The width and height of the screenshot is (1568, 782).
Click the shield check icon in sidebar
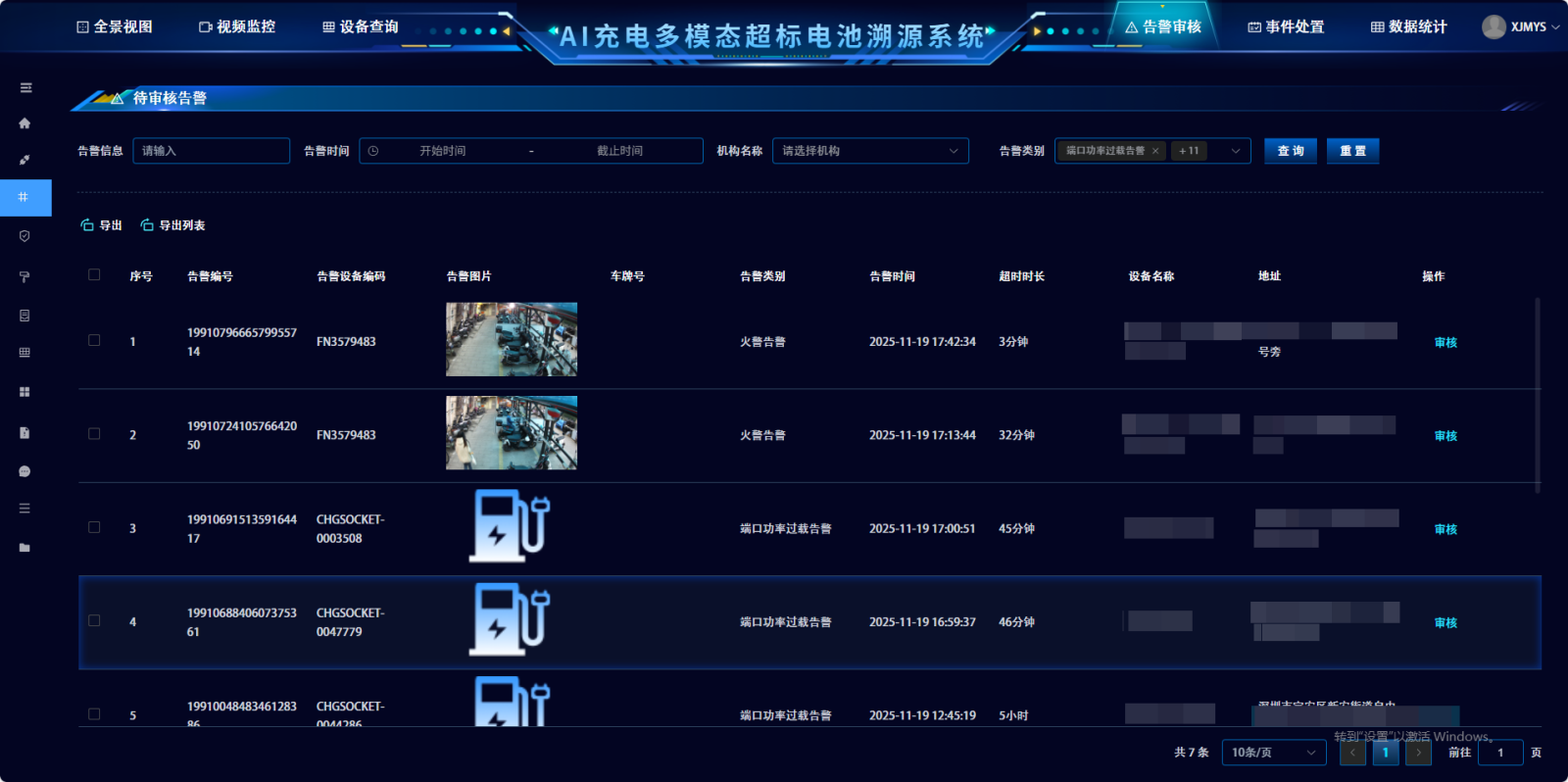[x=24, y=236]
